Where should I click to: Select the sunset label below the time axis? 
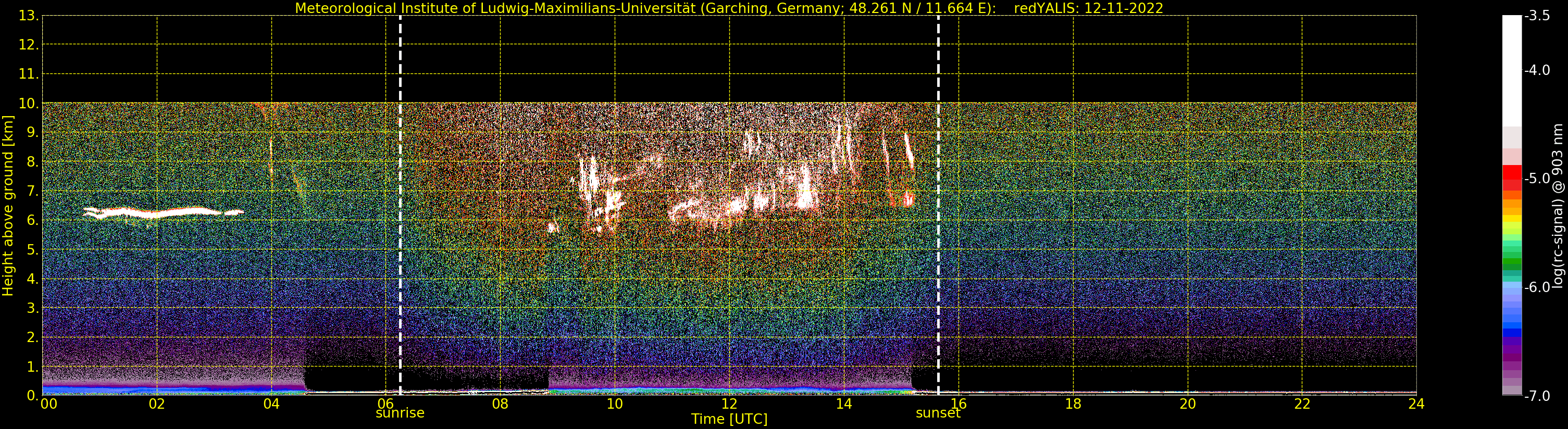point(938,413)
